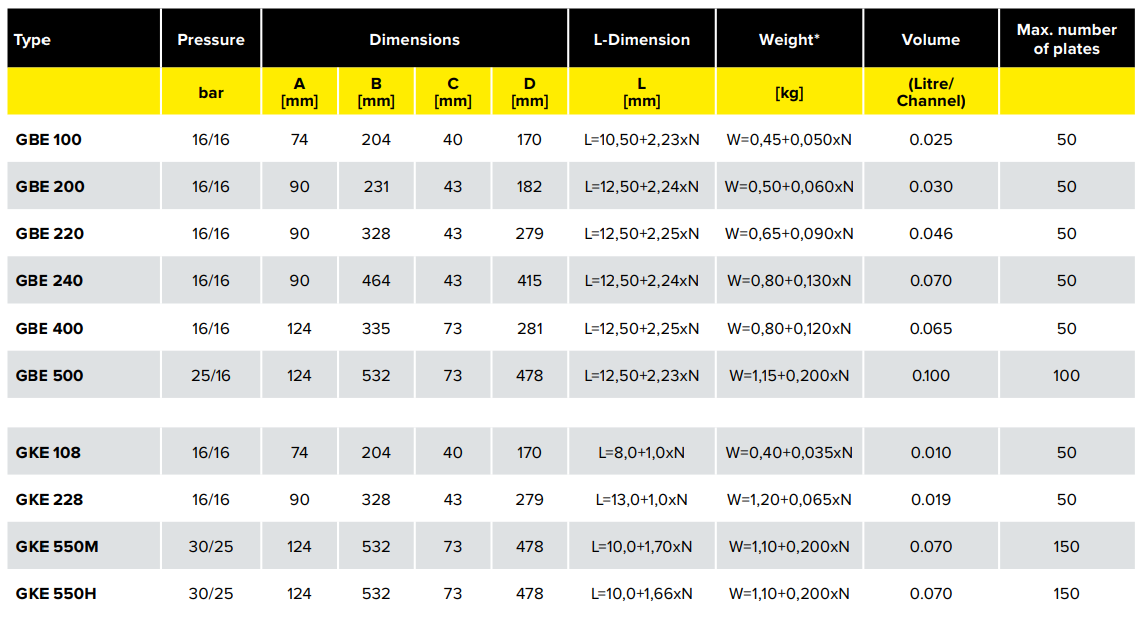Click the "W=0,45+0,050xN" weight formula
The width and height of the screenshot is (1139, 625).
[x=789, y=140]
